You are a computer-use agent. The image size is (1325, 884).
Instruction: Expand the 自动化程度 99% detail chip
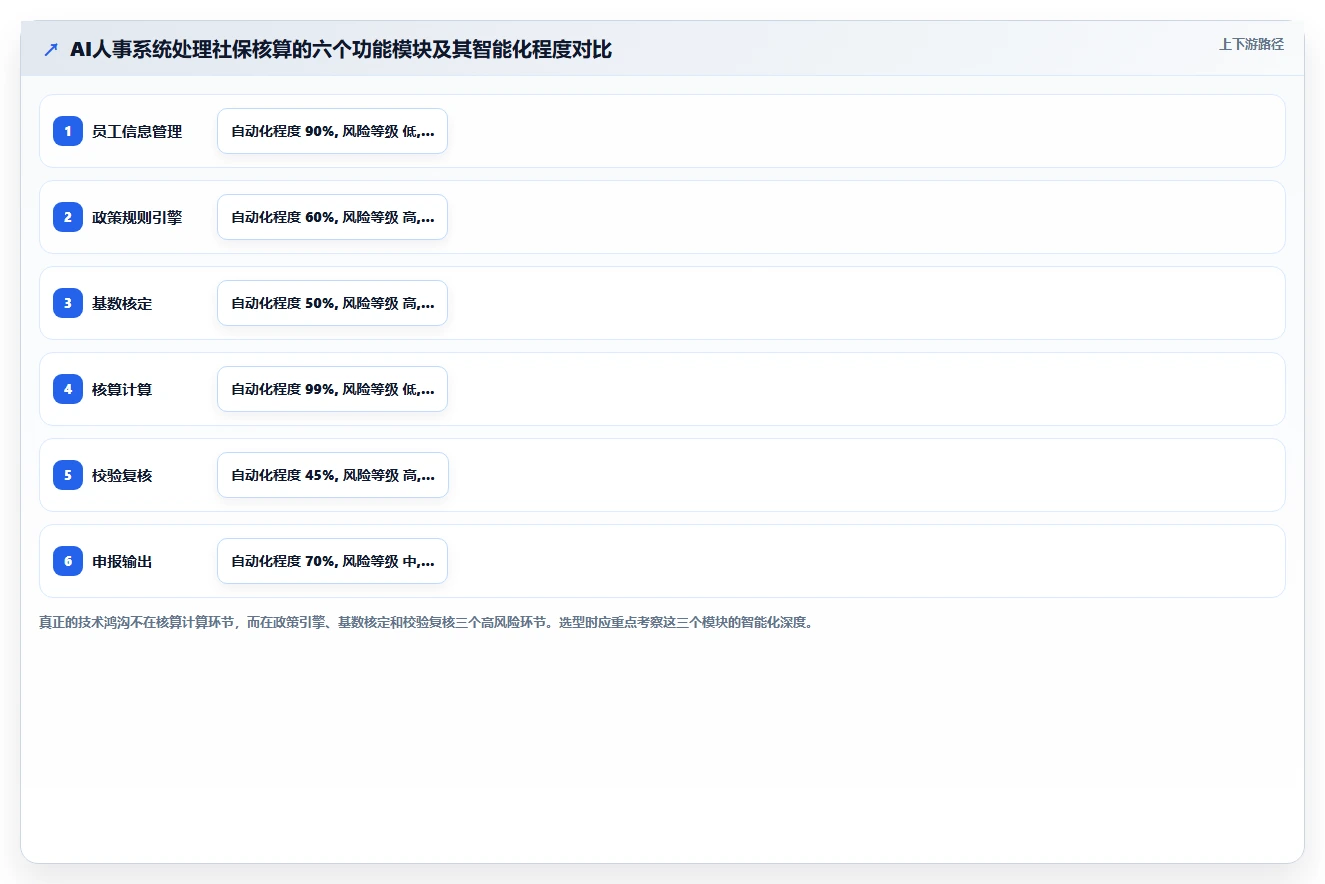click(332, 389)
